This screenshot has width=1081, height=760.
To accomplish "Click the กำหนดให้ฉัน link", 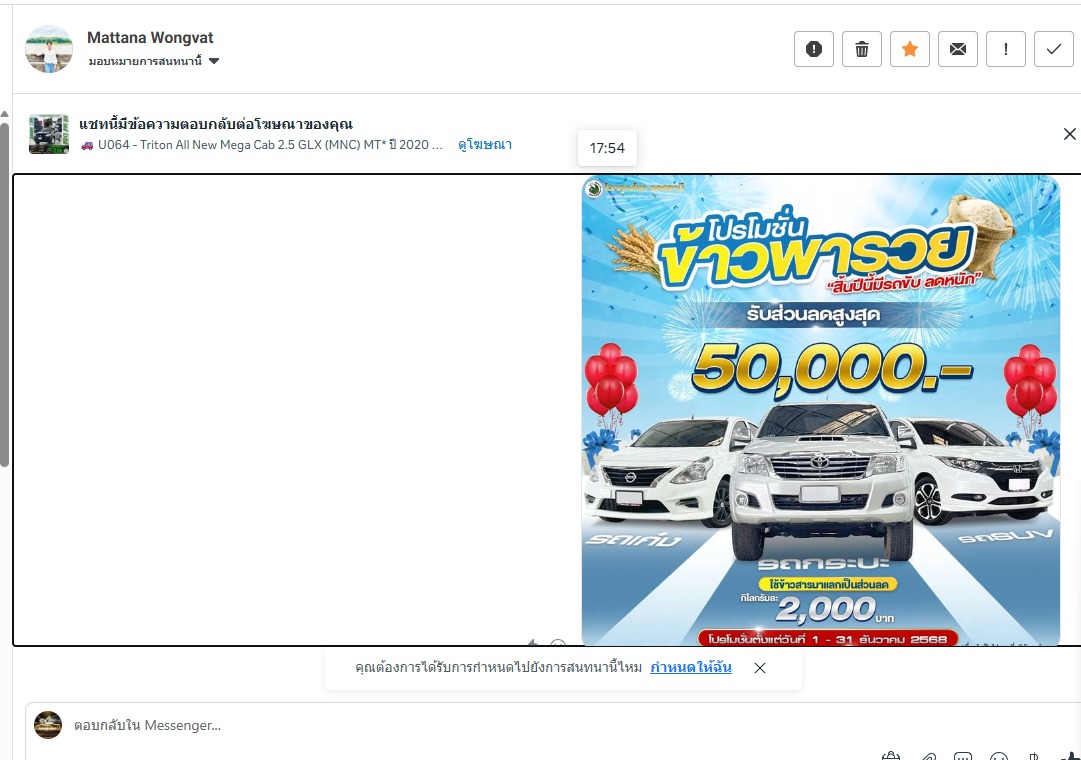I will coord(691,667).
